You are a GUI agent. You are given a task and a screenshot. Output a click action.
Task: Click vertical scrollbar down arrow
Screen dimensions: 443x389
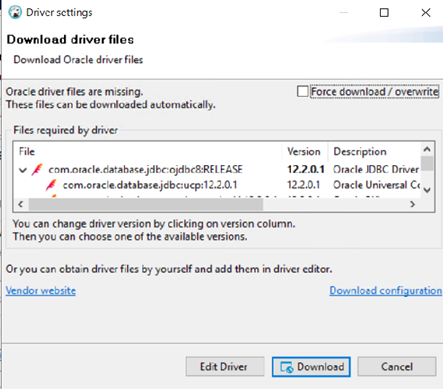[427, 190]
